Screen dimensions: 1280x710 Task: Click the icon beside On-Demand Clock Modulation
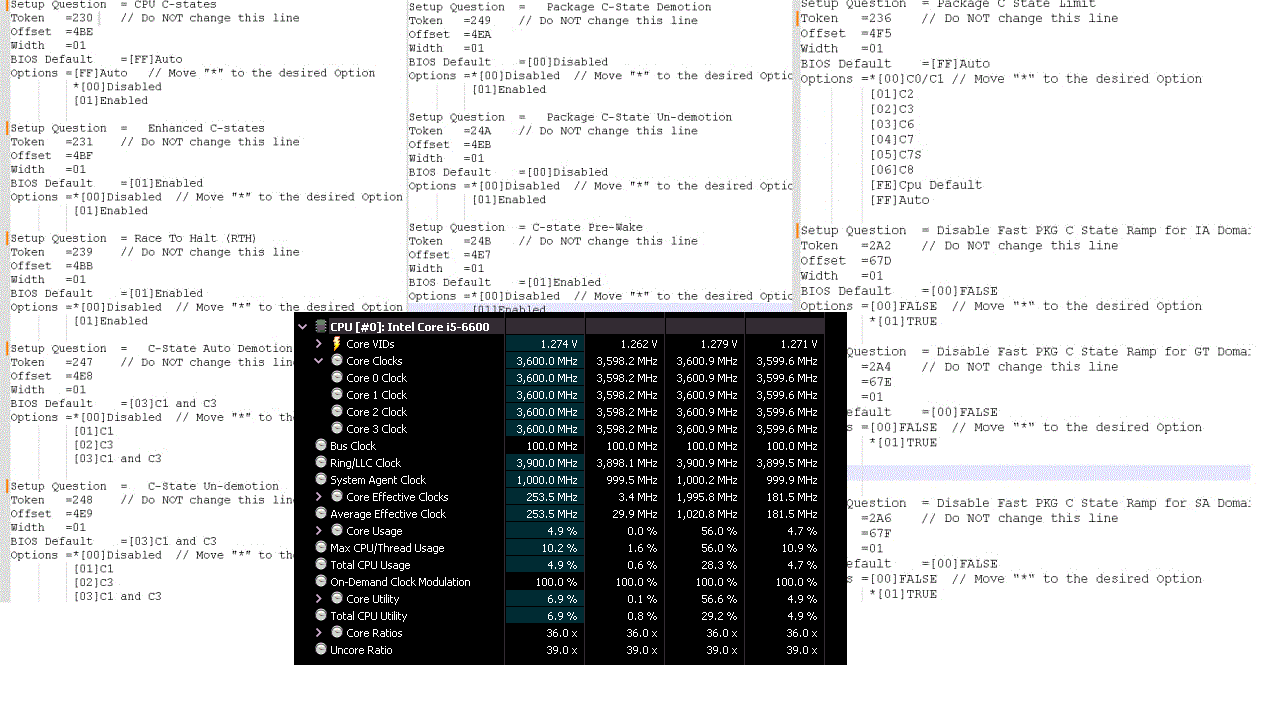(x=321, y=582)
